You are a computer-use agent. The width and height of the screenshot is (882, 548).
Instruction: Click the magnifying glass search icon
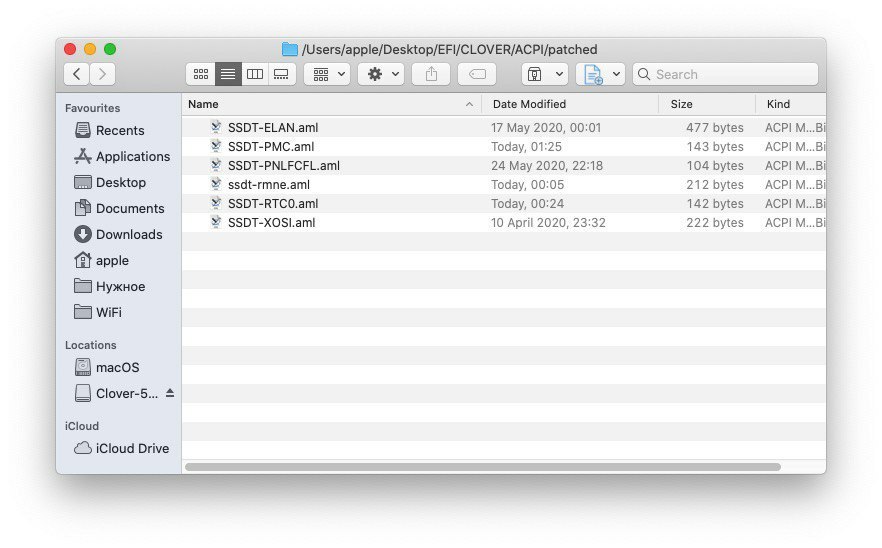tap(644, 74)
